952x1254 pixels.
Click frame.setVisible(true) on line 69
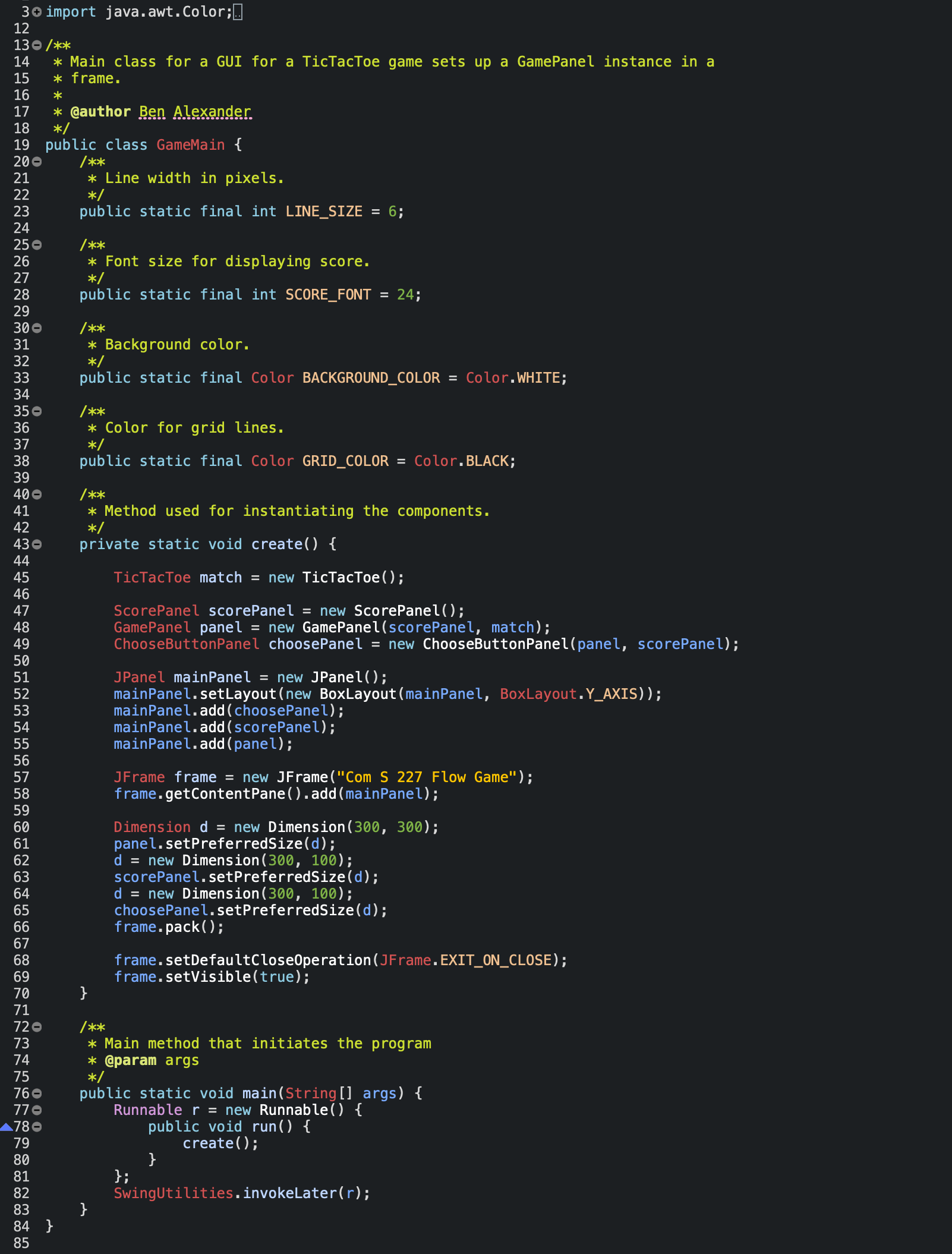(x=208, y=977)
